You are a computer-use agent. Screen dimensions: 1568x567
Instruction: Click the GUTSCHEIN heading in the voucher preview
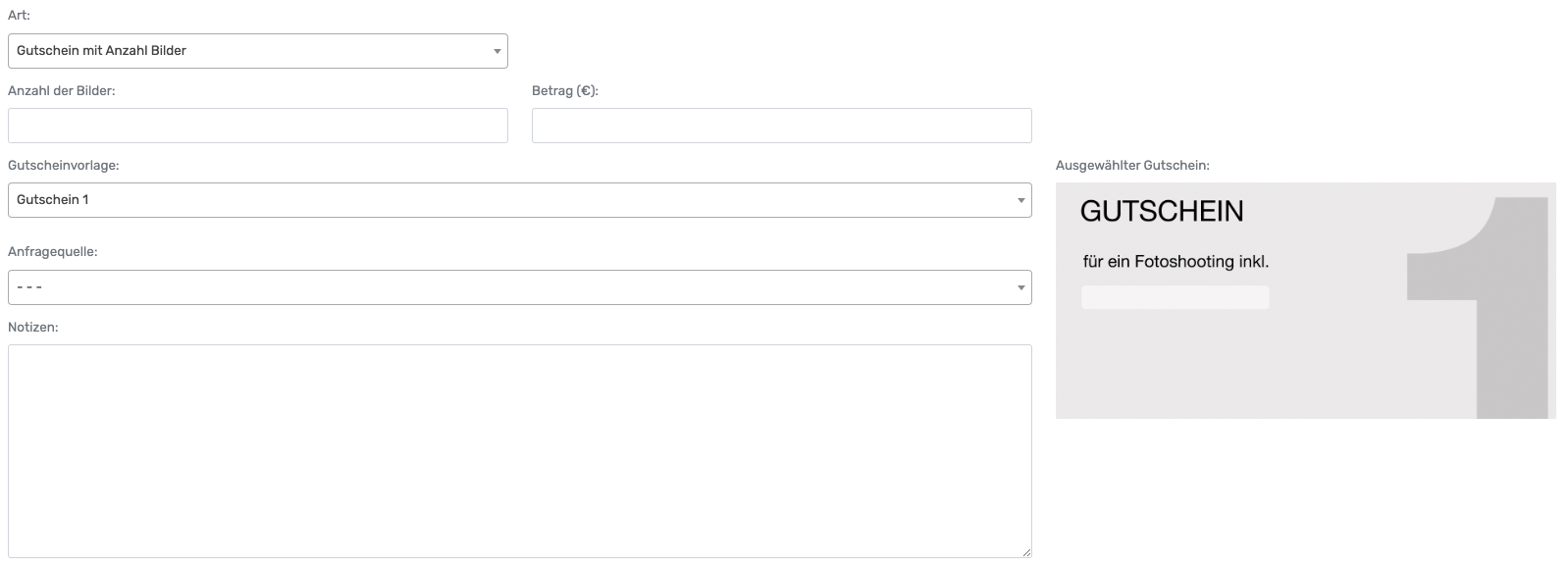point(1161,211)
